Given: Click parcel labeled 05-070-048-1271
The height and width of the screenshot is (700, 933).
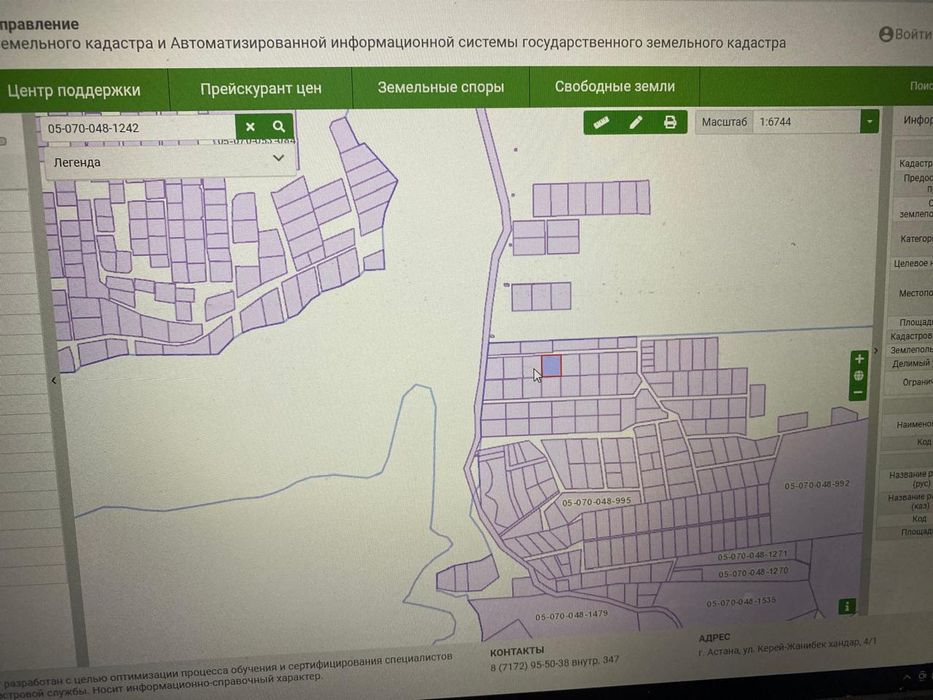Looking at the screenshot, I should tap(752, 555).
